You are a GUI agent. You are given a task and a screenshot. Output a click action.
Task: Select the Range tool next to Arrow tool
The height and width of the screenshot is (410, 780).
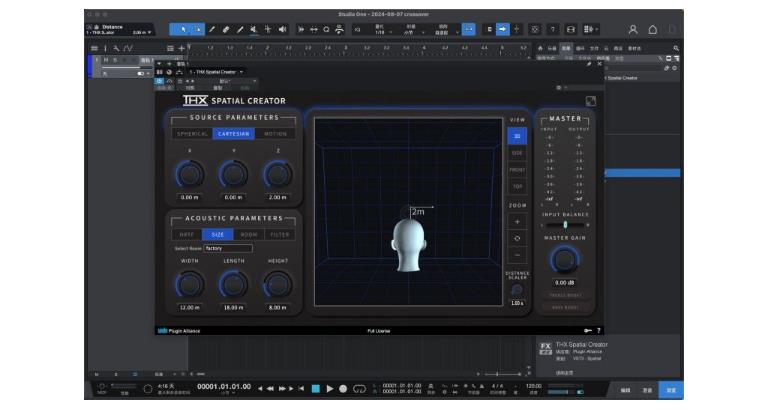click(x=197, y=30)
